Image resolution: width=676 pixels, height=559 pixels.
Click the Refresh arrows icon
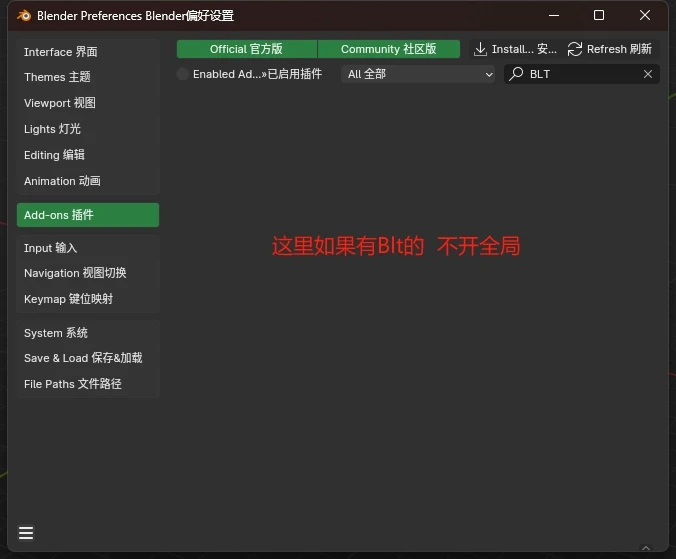point(575,49)
